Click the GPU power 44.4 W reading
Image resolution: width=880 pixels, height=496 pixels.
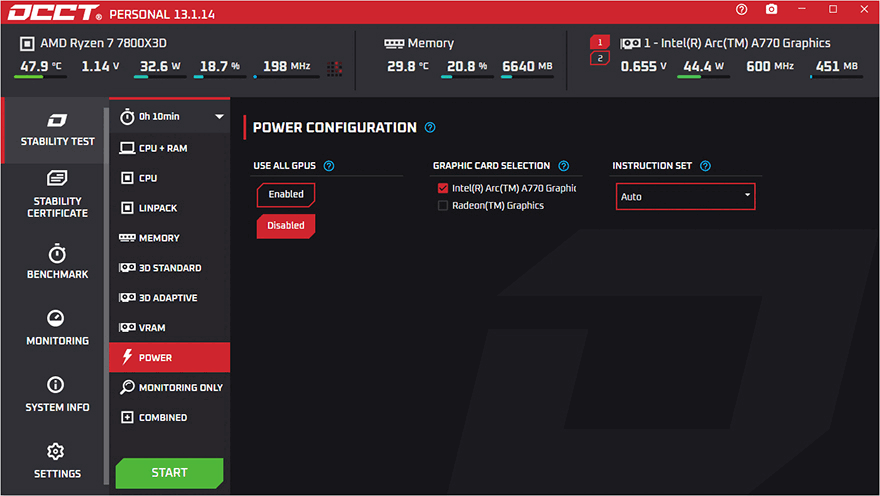coord(703,66)
